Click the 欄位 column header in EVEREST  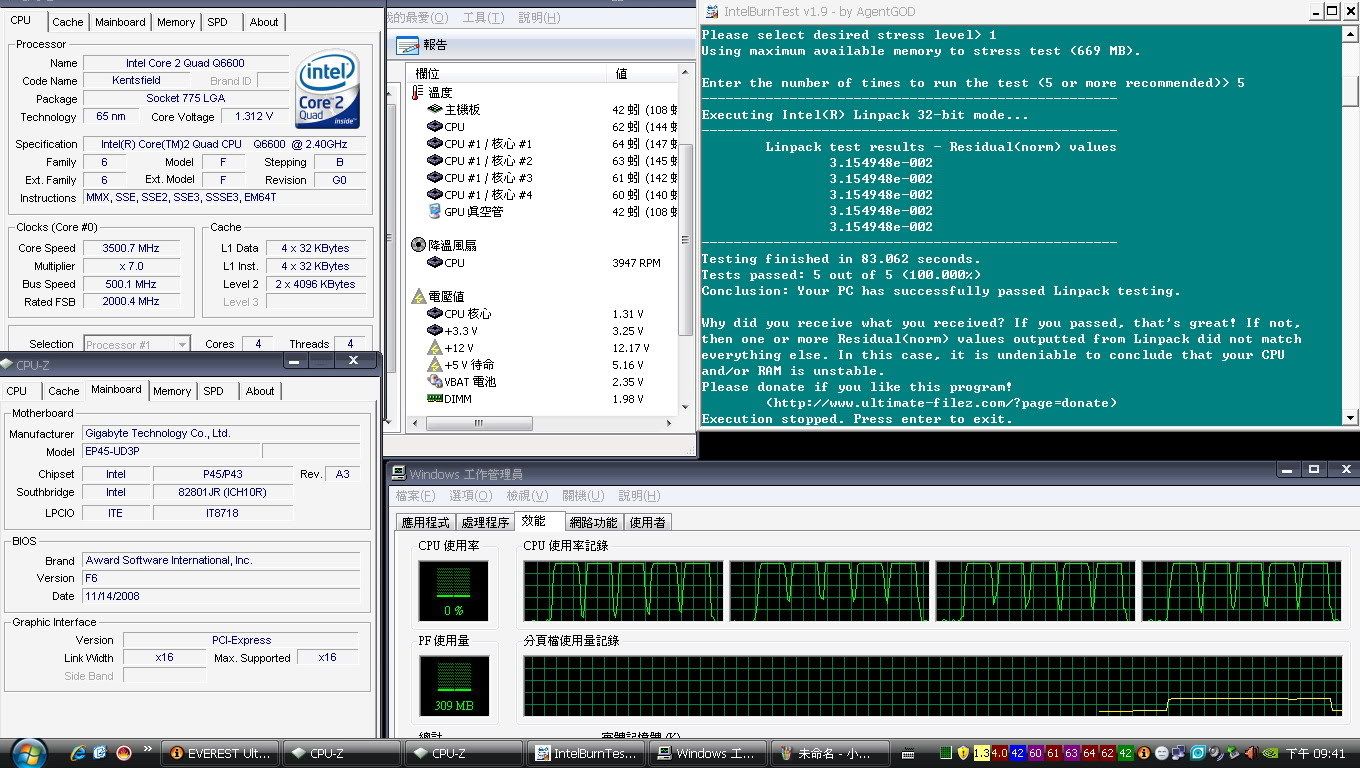click(x=506, y=73)
